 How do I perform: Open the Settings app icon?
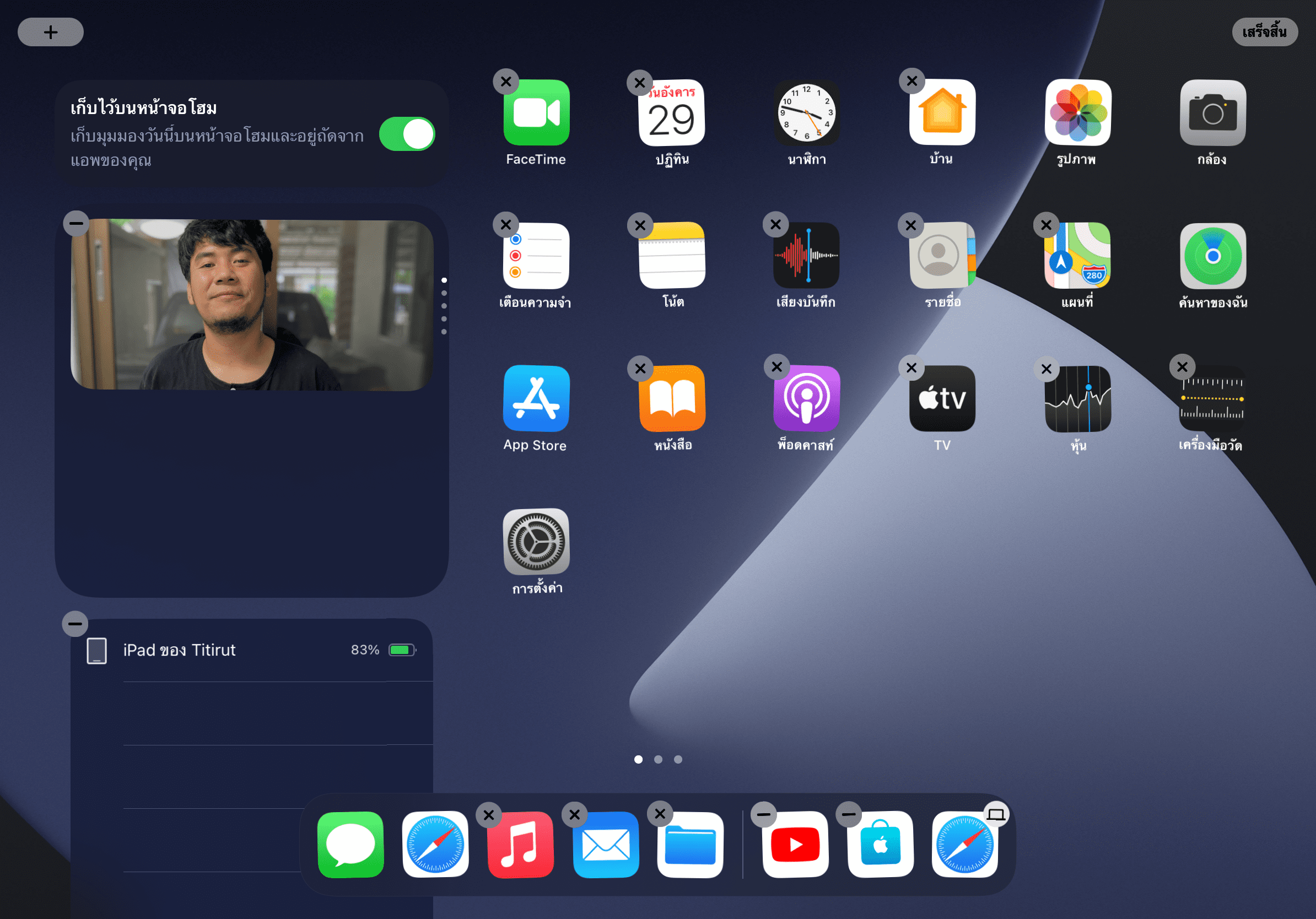(x=536, y=542)
